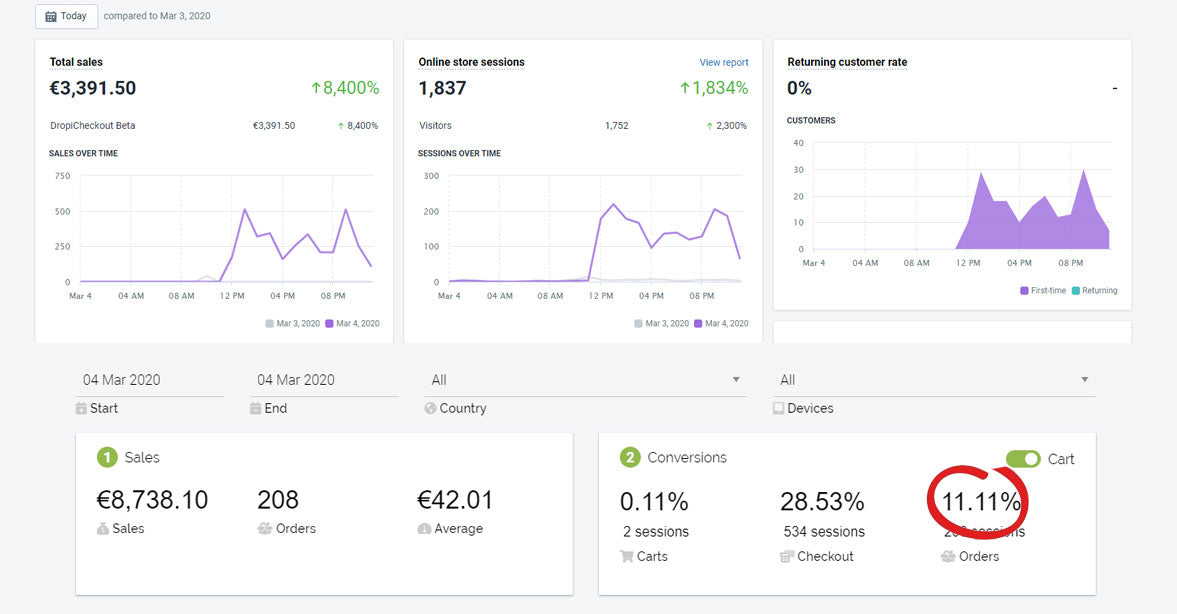Image resolution: width=1177 pixels, height=614 pixels.
Task: Open View report link for store sessions
Action: [724, 62]
